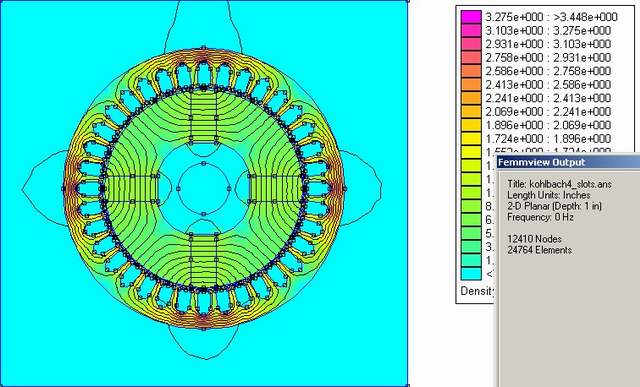
Task: Click the Femmview Output title bar
Action: [x=568, y=162]
